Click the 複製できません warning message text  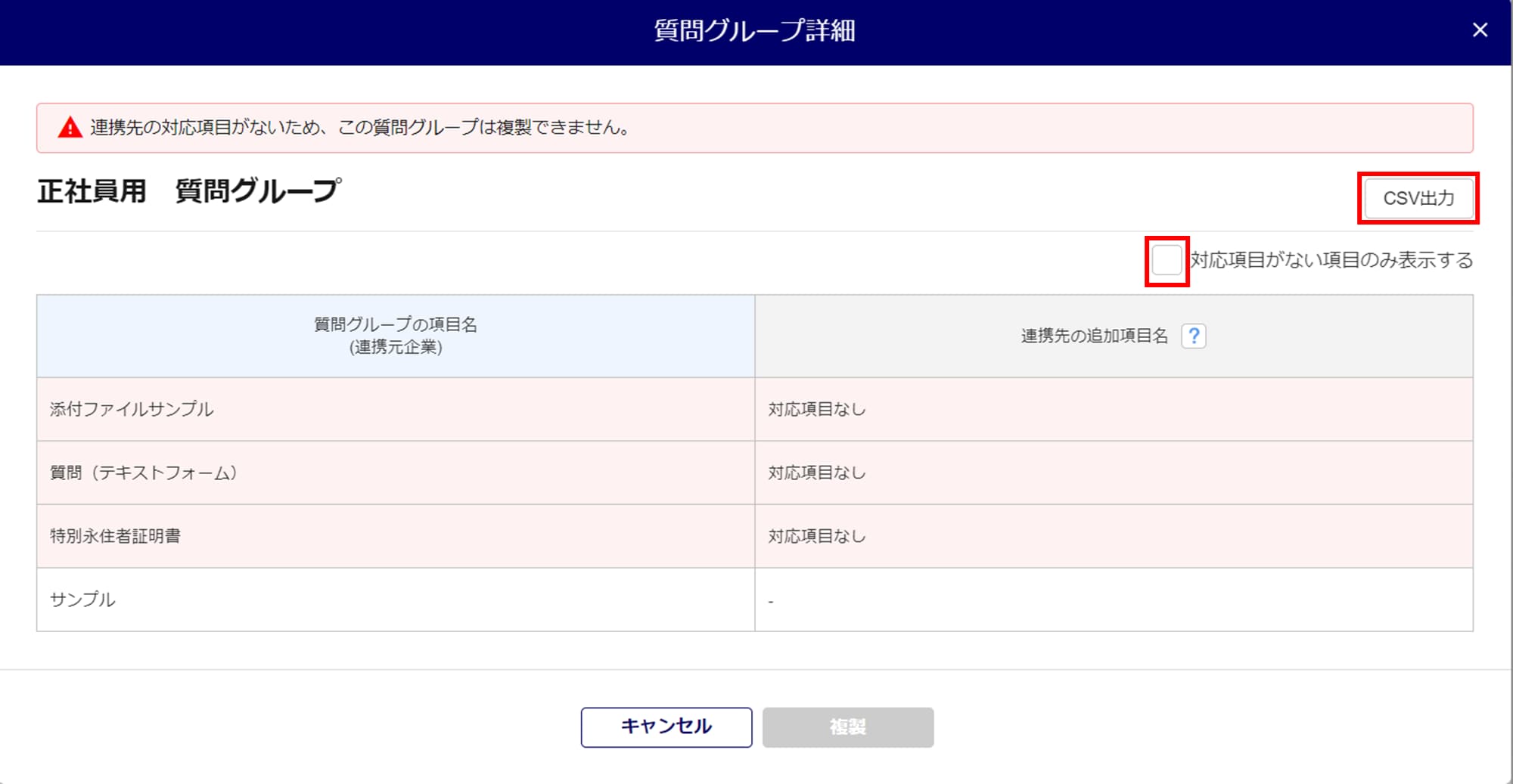click(x=359, y=128)
